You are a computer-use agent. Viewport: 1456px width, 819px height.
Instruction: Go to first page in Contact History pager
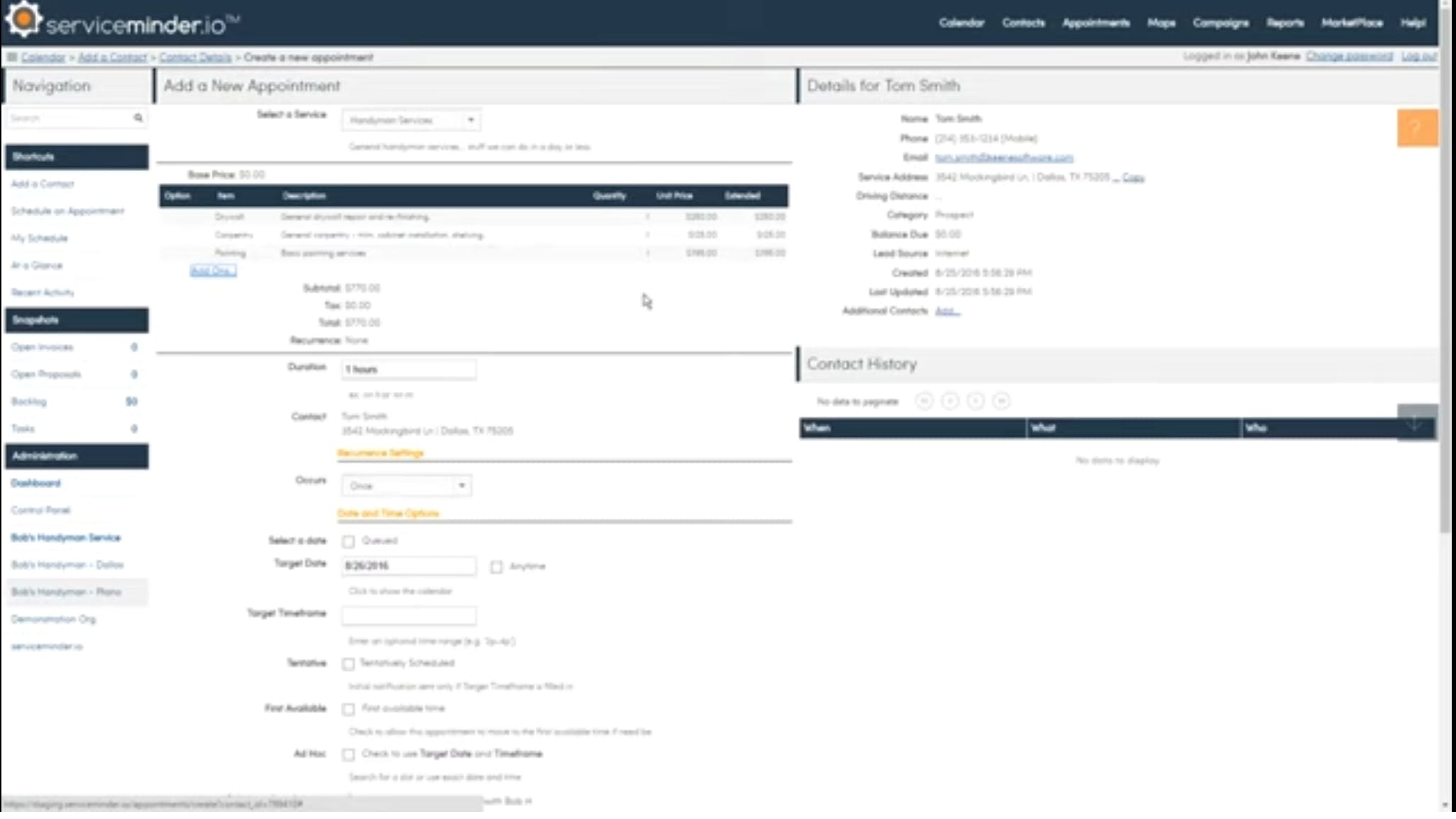point(924,401)
